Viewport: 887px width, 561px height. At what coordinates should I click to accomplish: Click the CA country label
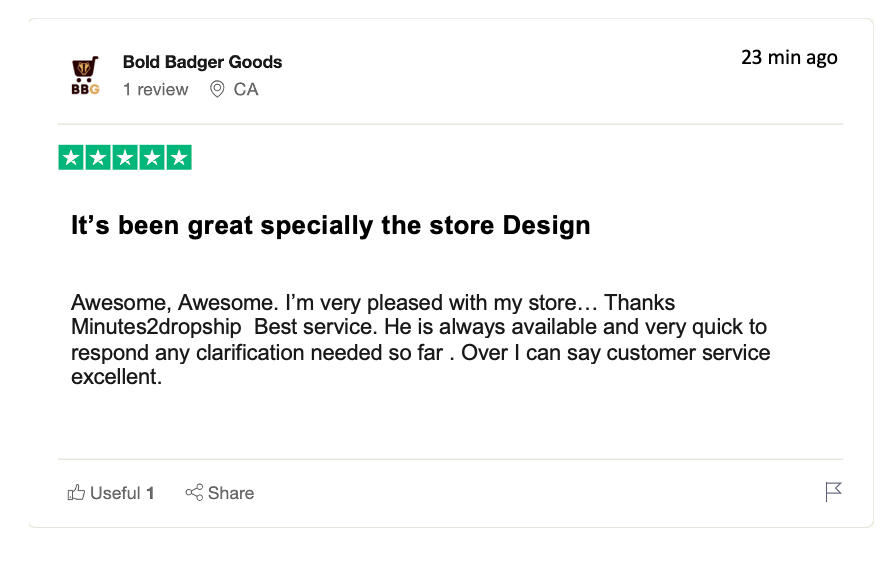[x=246, y=90]
